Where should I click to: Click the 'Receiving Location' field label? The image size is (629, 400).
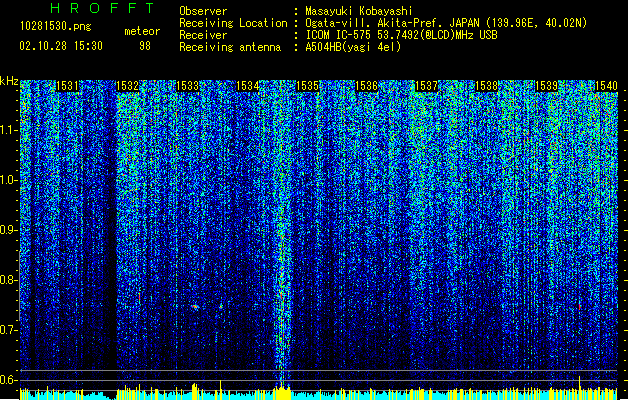(x=233, y=23)
